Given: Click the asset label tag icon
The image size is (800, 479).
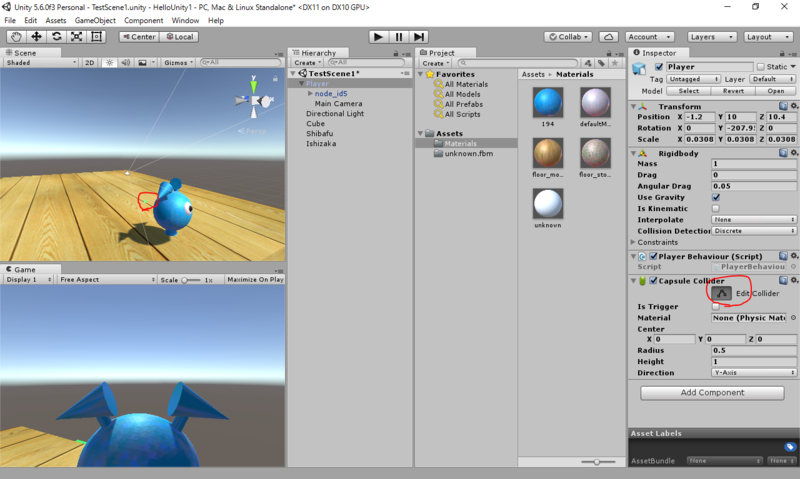Looking at the screenshot, I should [x=790, y=447].
